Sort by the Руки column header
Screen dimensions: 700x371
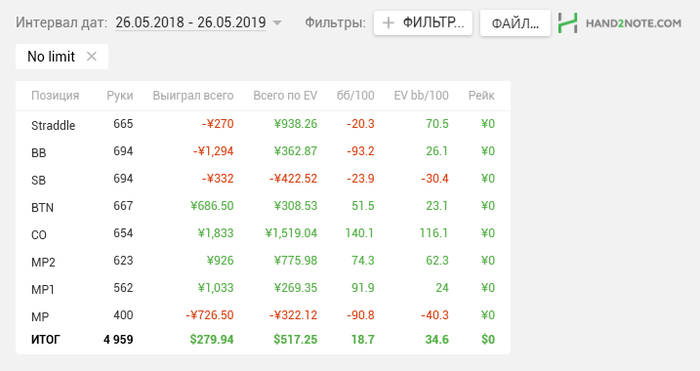click(120, 96)
